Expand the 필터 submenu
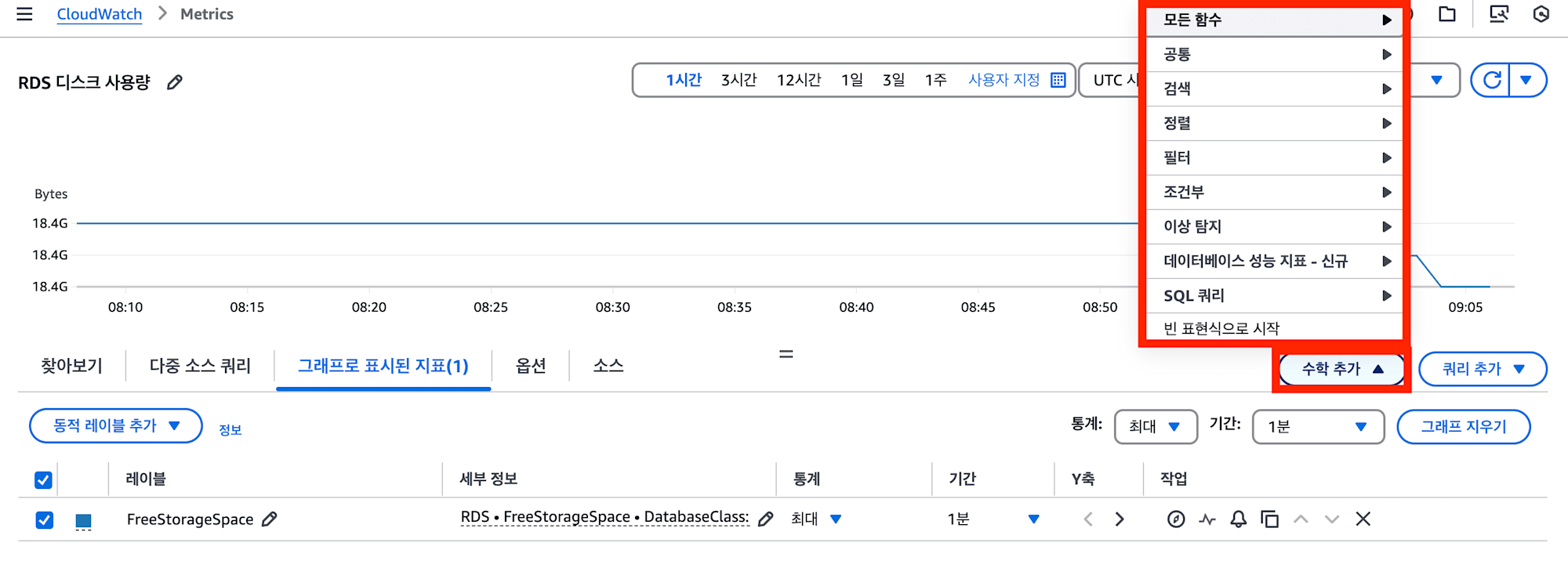Image resolution: width=1568 pixels, height=568 pixels. point(1274,157)
